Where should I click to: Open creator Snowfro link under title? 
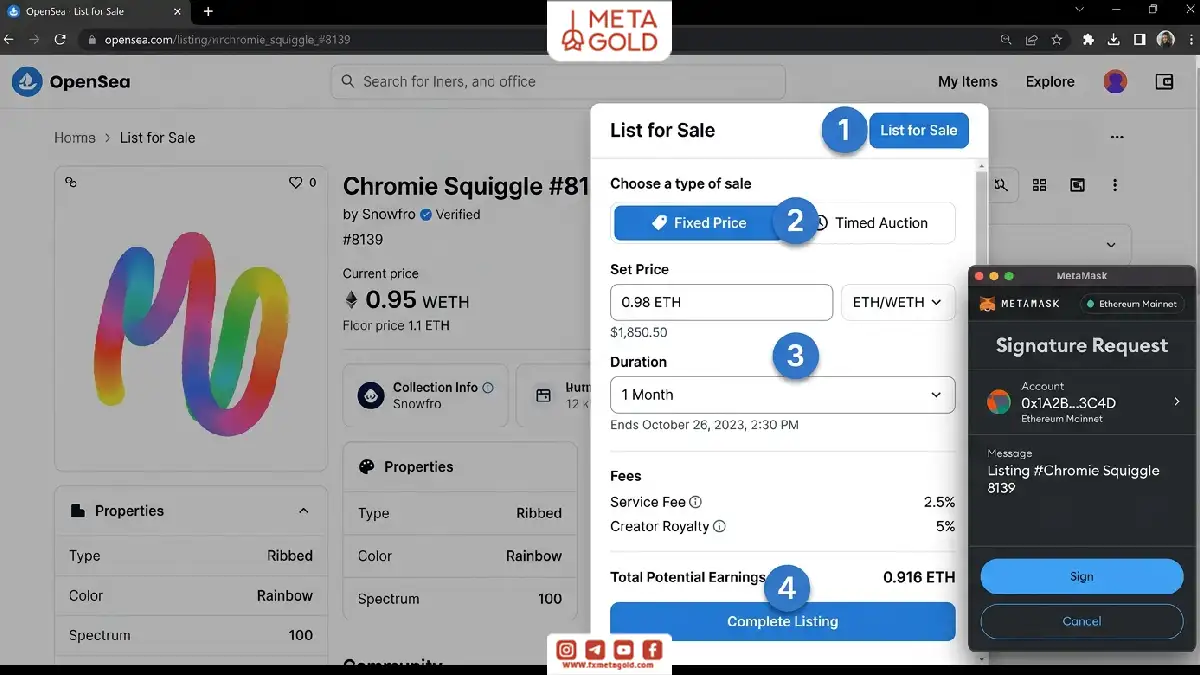click(x=390, y=214)
